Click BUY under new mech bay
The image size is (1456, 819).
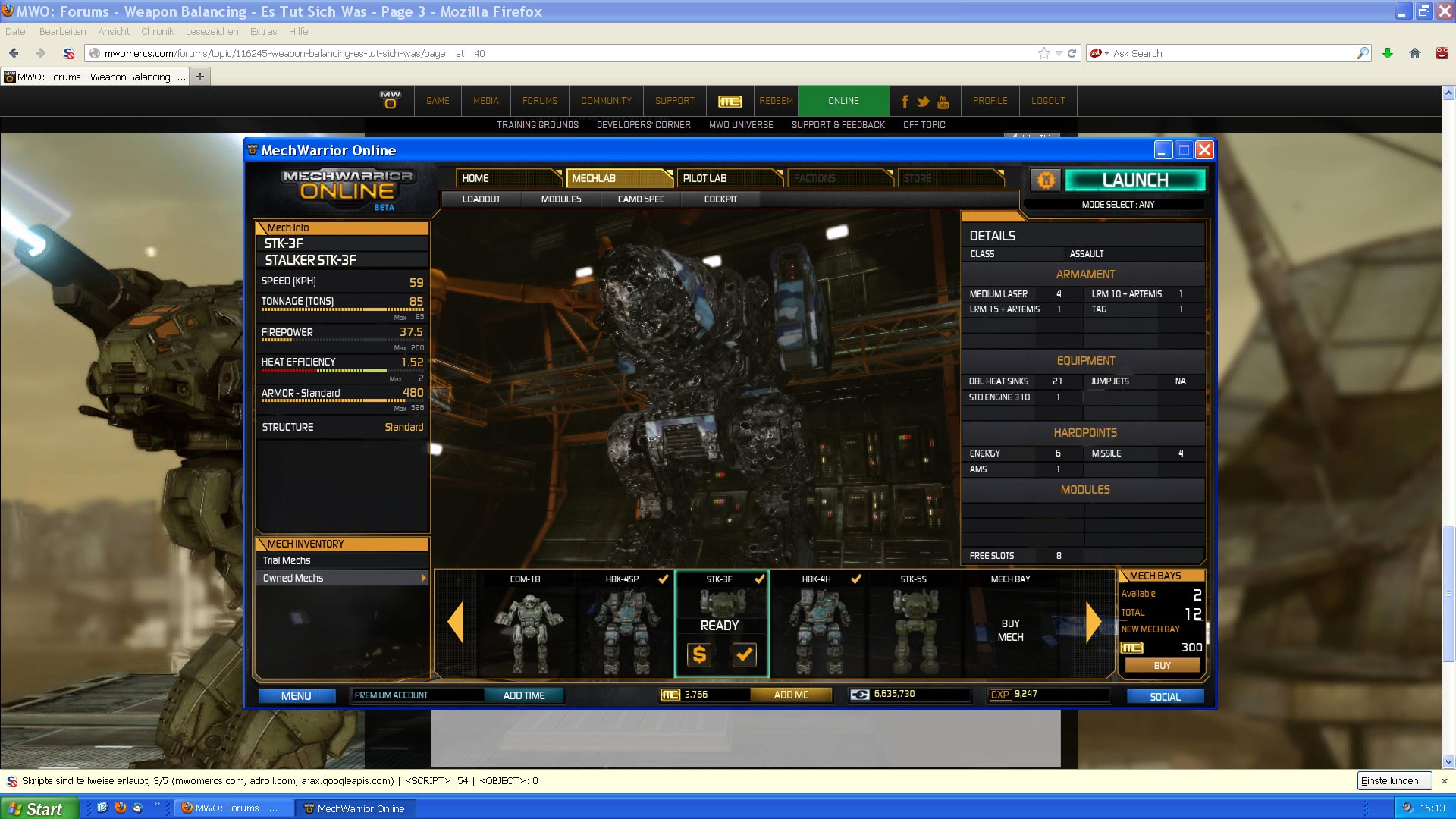coord(1162,666)
